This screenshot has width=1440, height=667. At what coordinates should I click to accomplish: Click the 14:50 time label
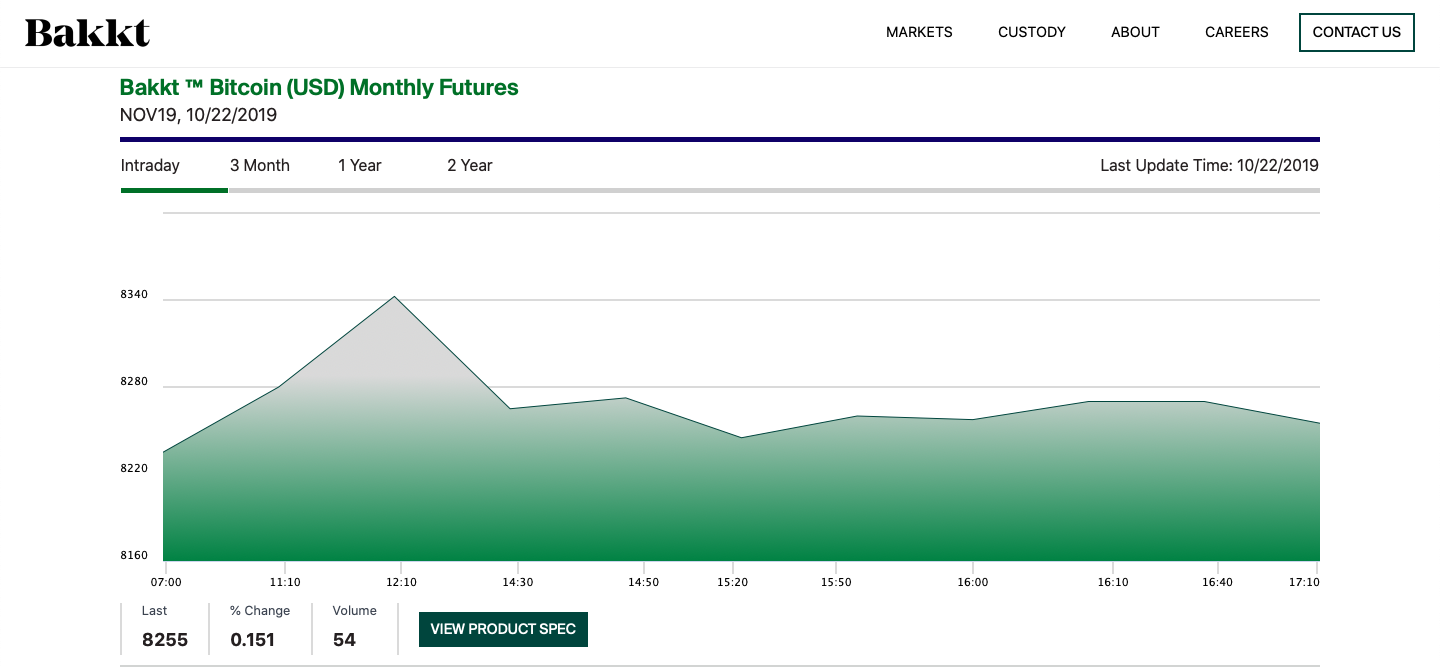pyautogui.click(x=643, y=582)
